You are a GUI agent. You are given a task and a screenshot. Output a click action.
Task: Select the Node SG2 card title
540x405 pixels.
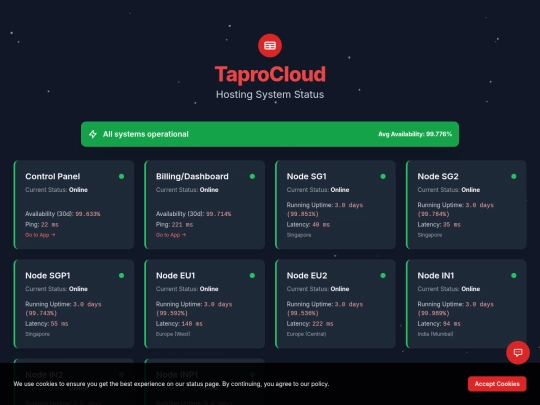click(438, 176)
